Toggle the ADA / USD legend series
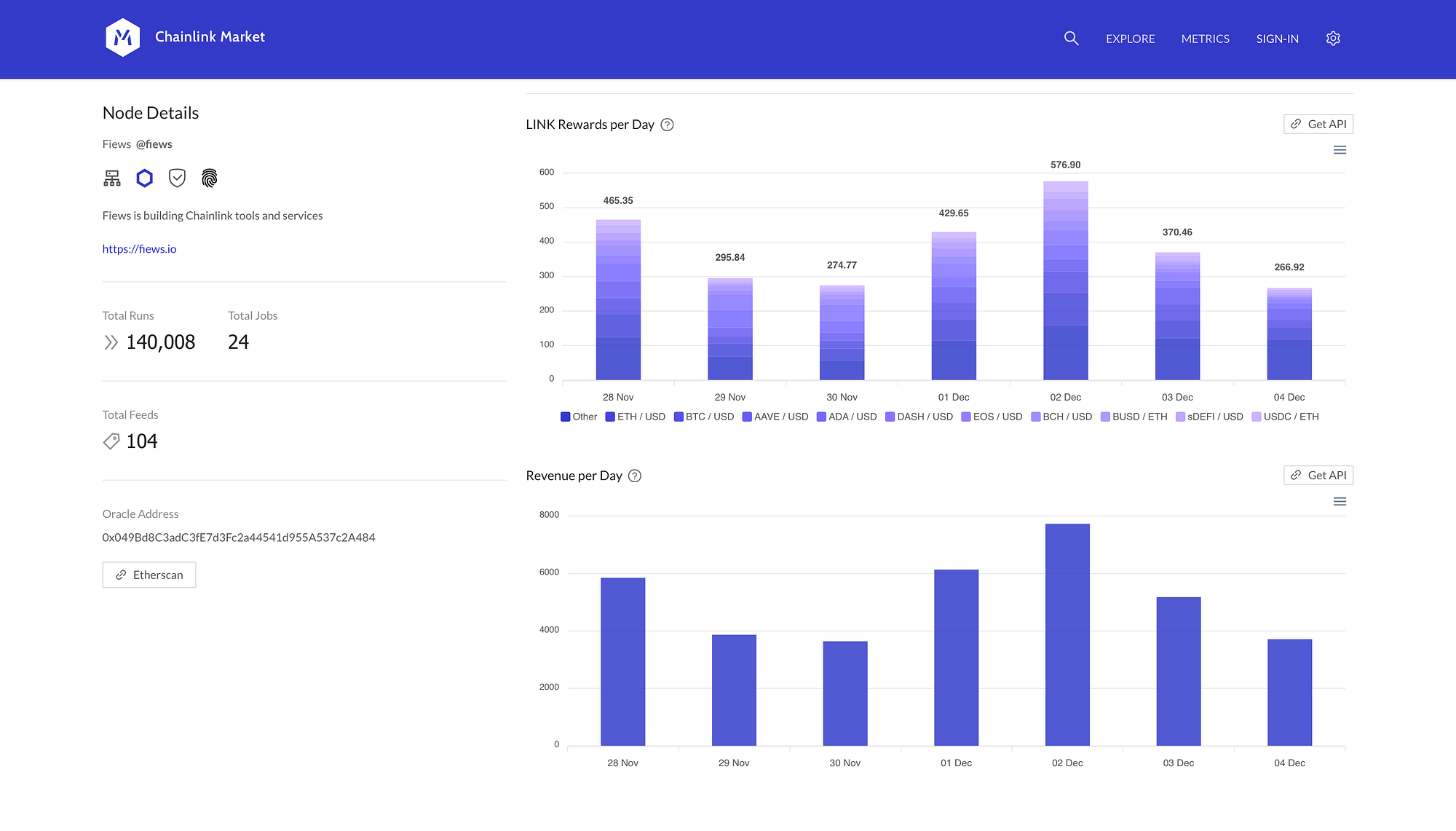 click(x=847, y=417)
